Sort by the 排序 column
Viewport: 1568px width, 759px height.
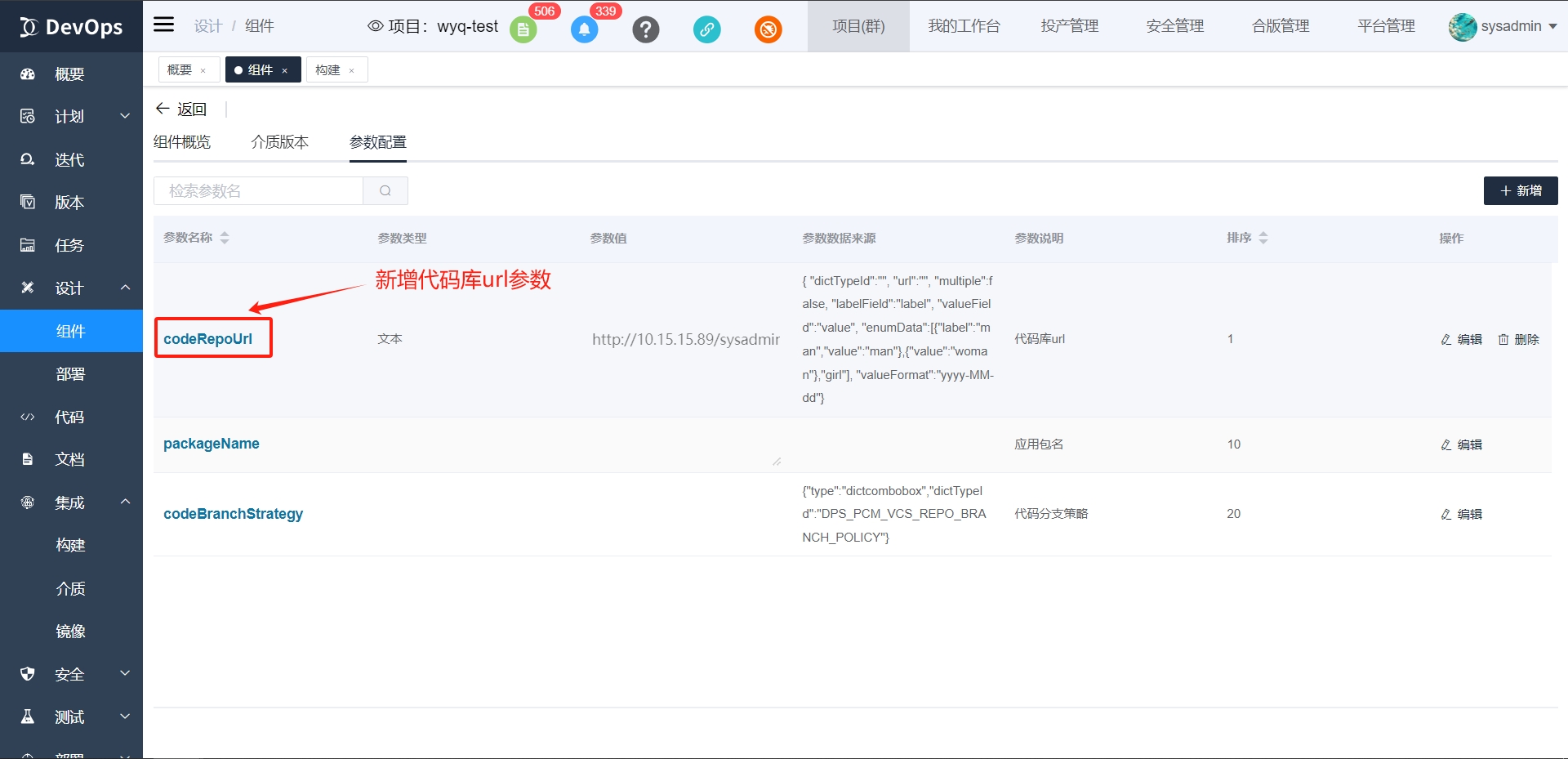click(1263, 238)
